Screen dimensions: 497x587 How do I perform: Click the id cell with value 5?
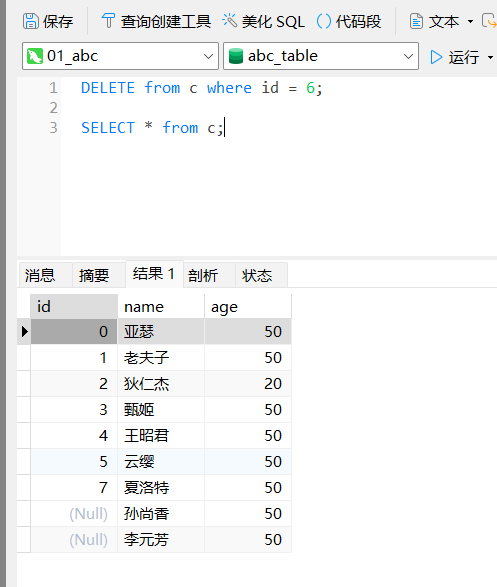pyautogui.click(x=74, y=462)
